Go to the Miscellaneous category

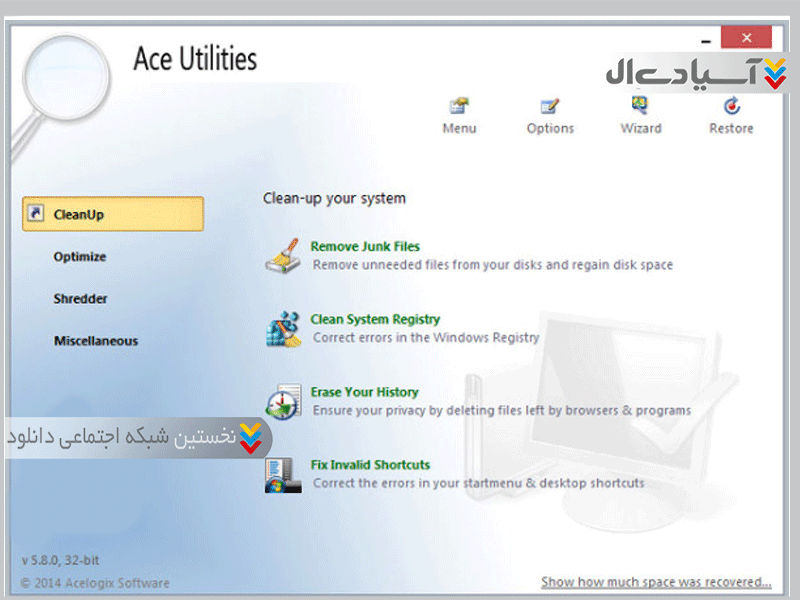pos(96,341)
